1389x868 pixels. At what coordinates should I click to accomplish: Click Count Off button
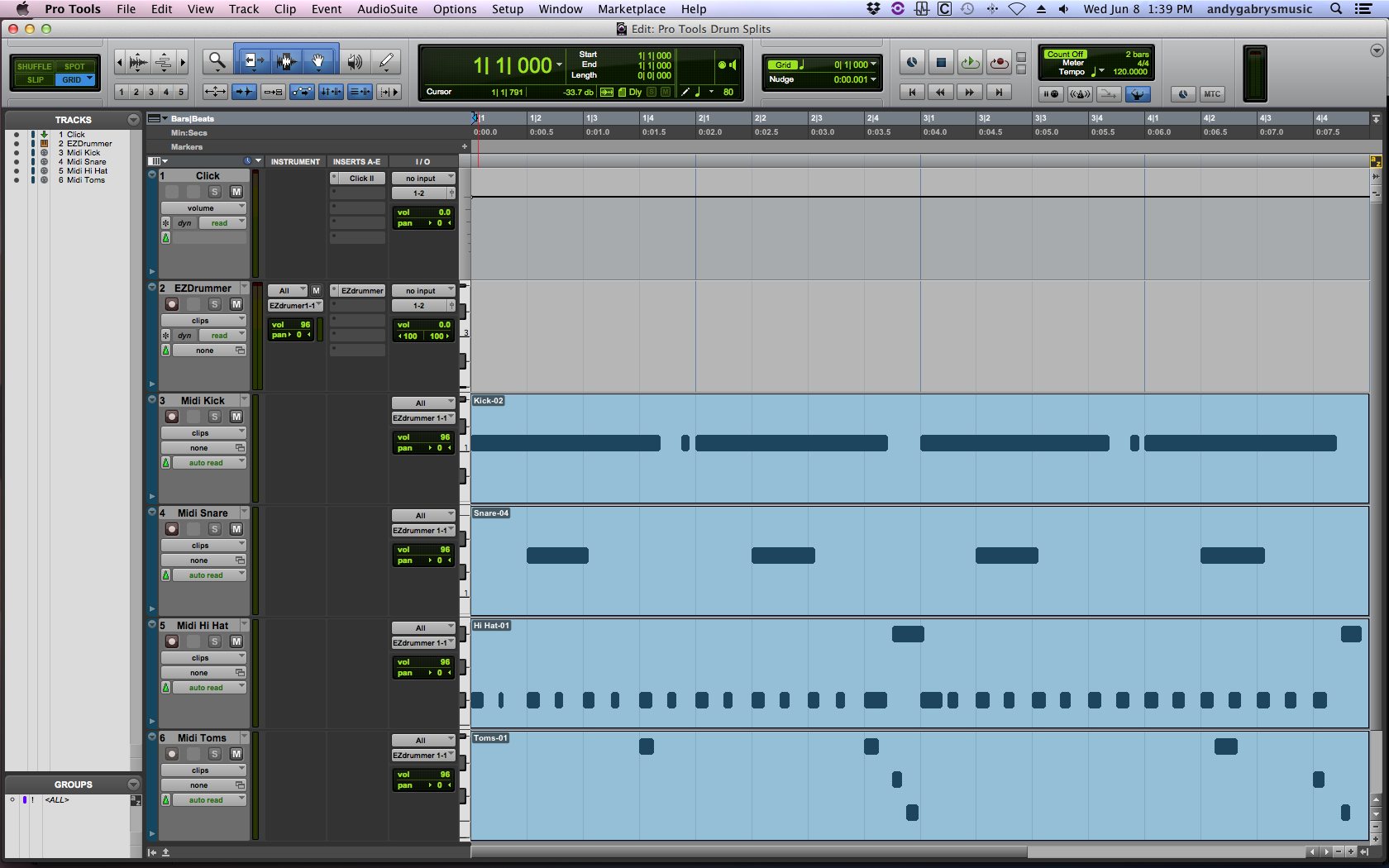(x=1065, y=54)
